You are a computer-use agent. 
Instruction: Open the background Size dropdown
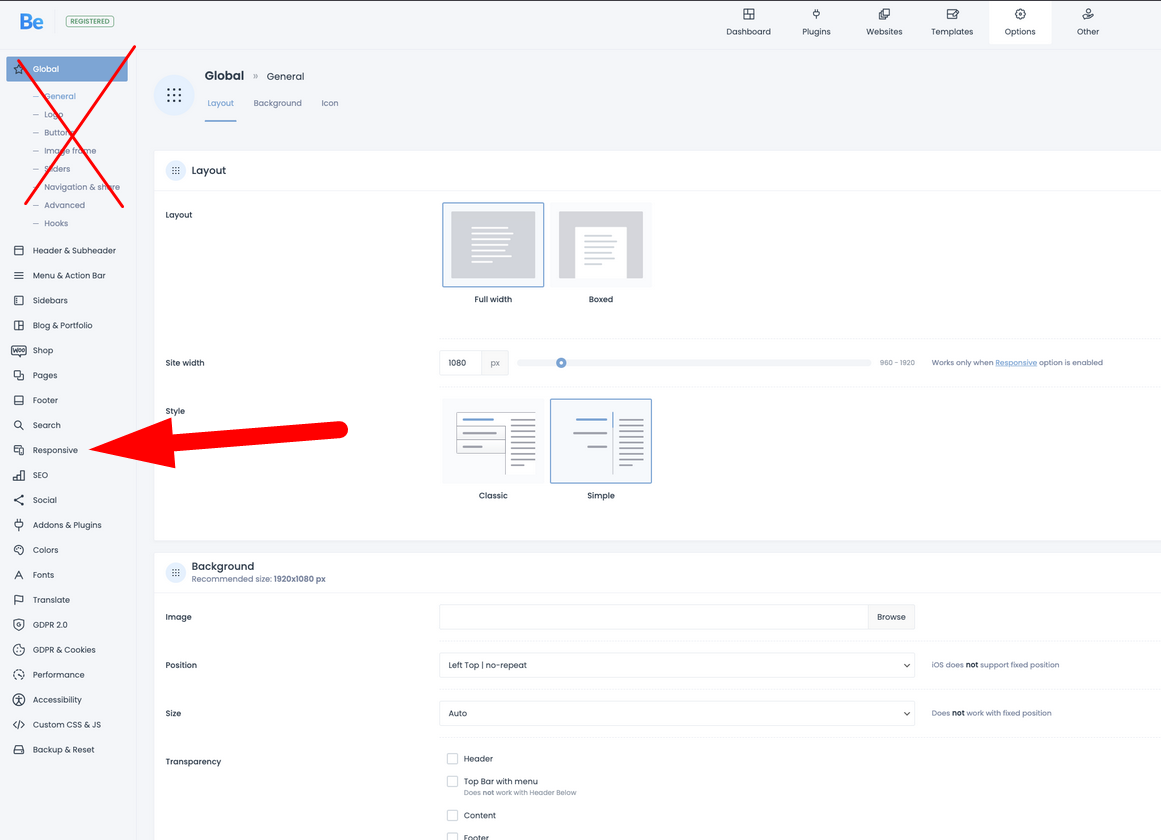click(x=676, y=714)
